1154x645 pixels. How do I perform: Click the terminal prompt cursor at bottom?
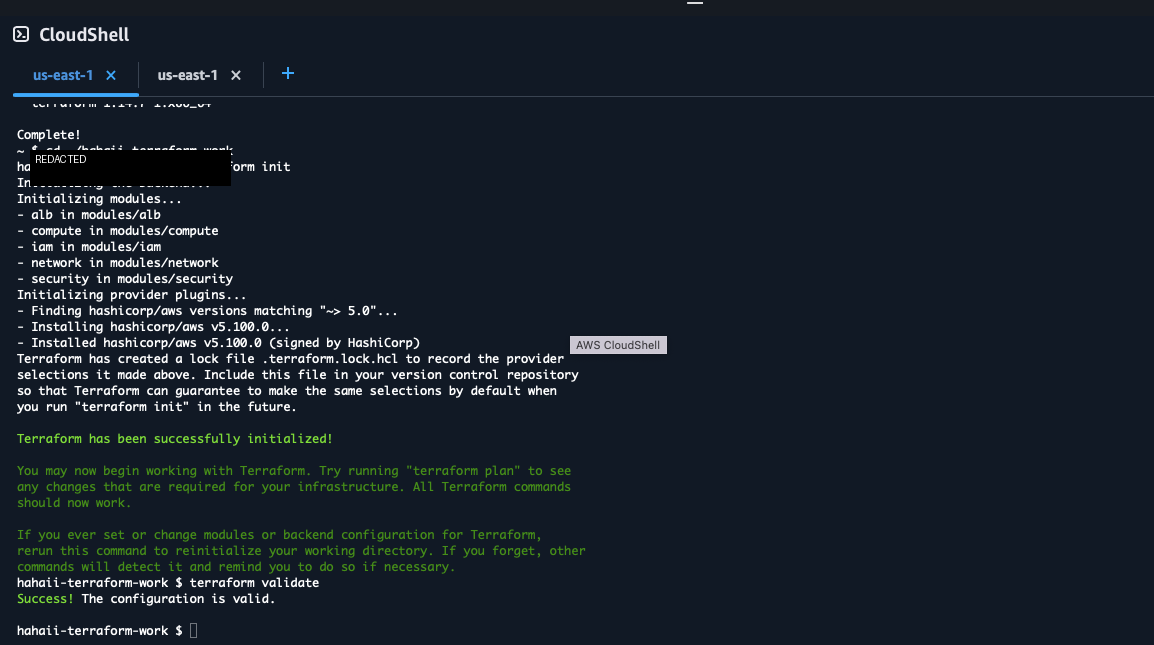click(193, 630)
